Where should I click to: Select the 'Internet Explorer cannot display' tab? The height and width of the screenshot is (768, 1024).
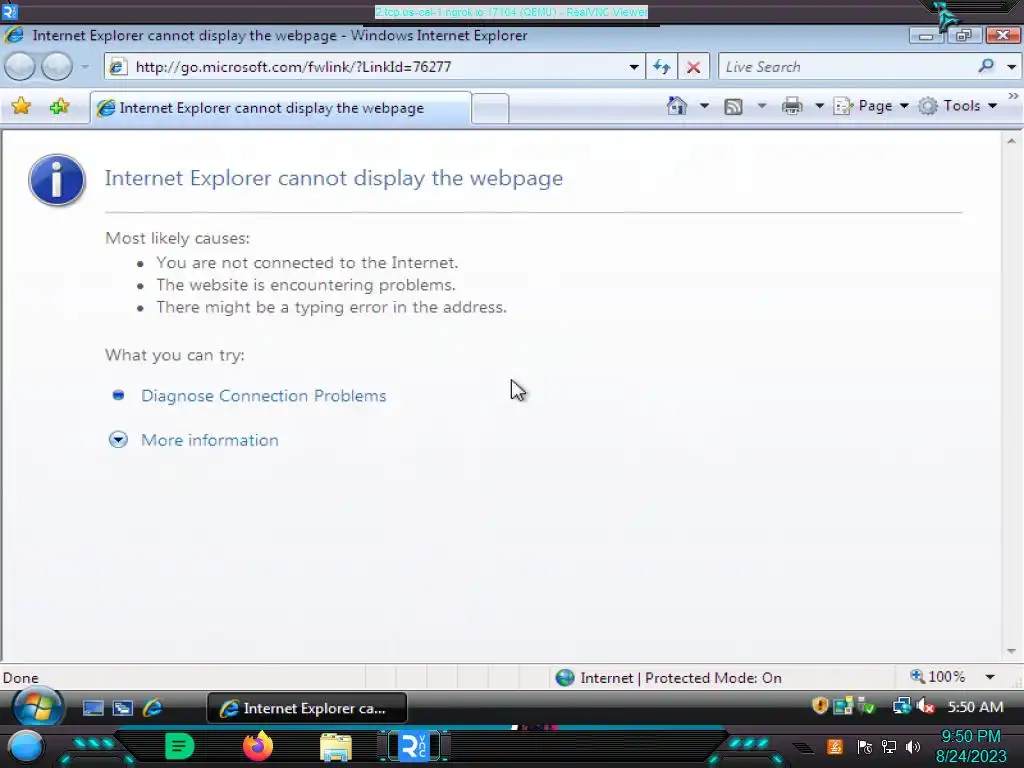tap(280, 108)
